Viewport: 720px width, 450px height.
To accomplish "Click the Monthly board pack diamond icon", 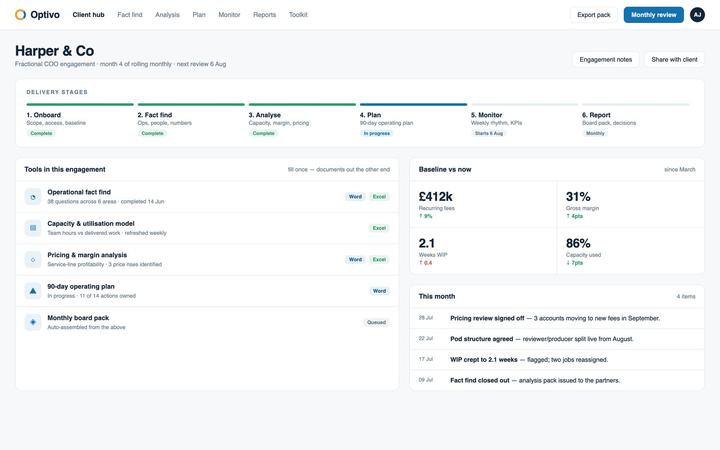I will pyautogui.click(x=33, y=322).
